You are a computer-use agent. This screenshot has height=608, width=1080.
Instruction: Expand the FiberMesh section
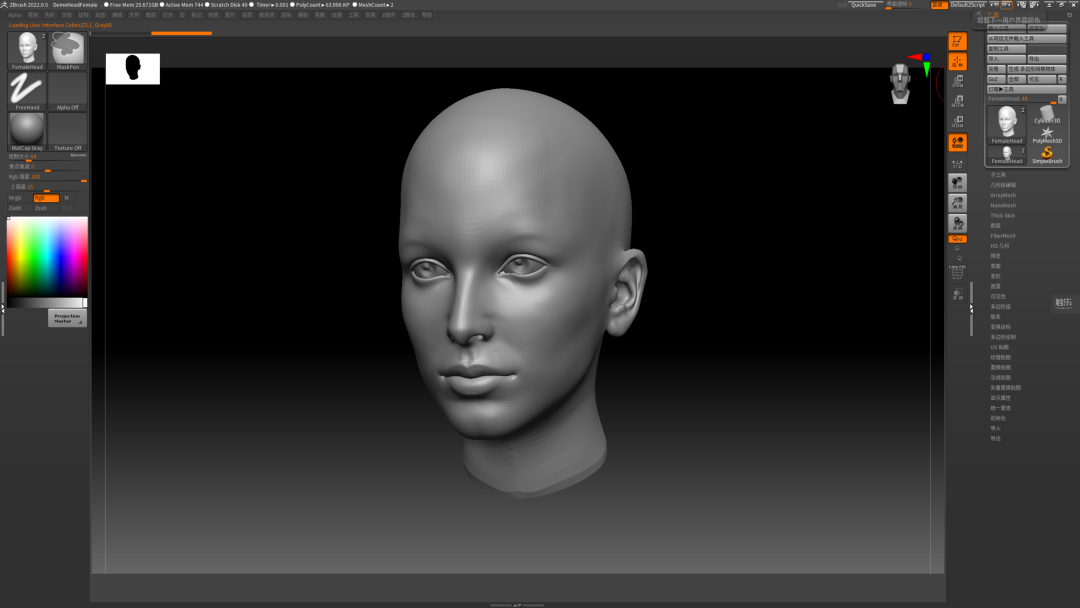tap(1003, 236)
